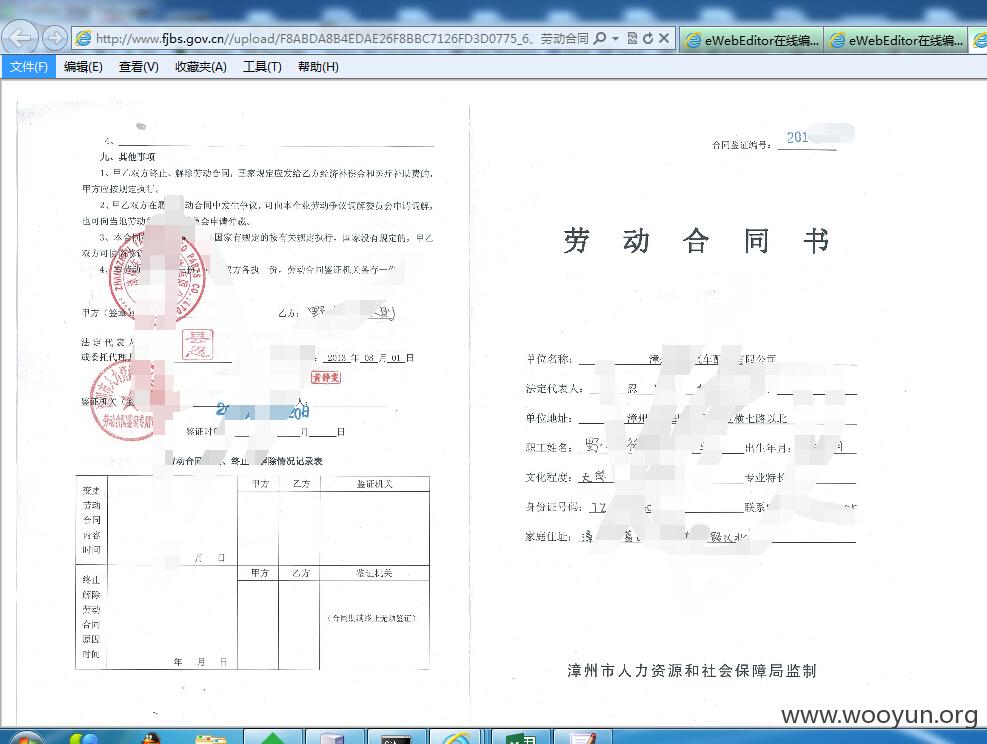Click 乙方 header in the 终止解除 row
This screenshot has width=987, height=744.
(300, 573)
